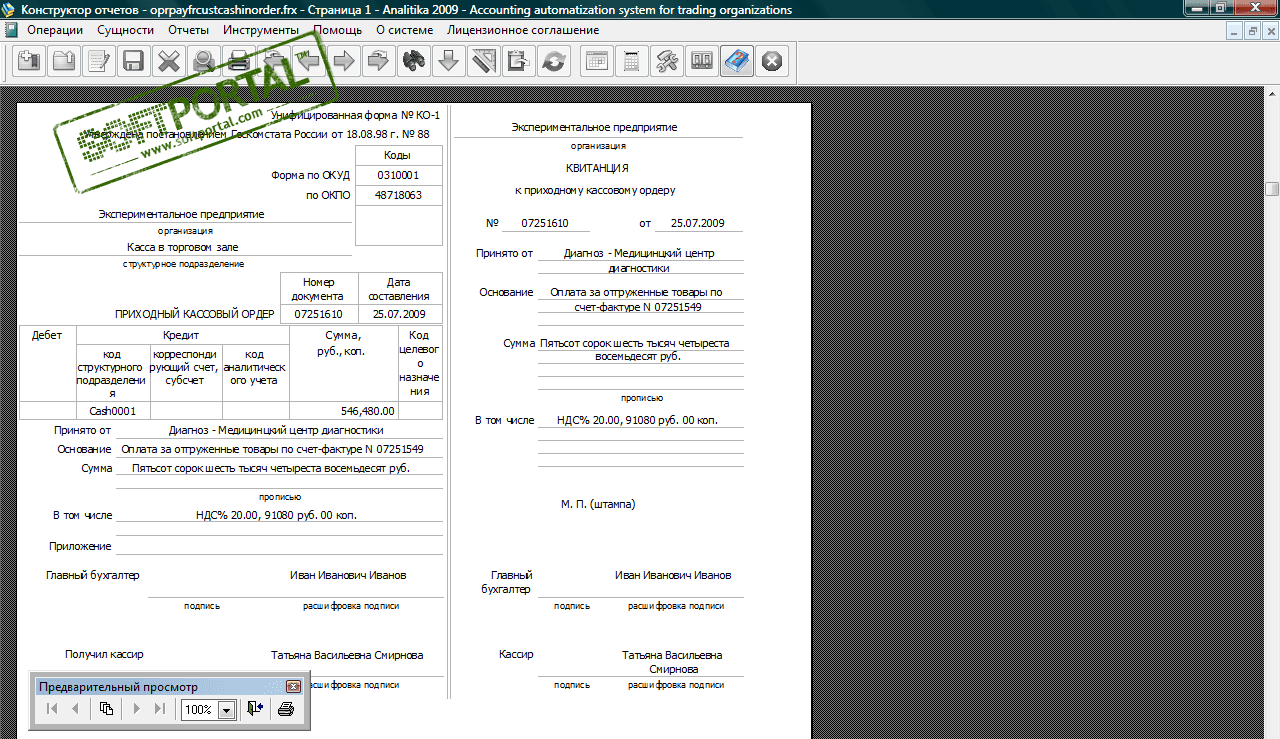
Task: Click the Cash0001 cell in the table
Action: 113,411
